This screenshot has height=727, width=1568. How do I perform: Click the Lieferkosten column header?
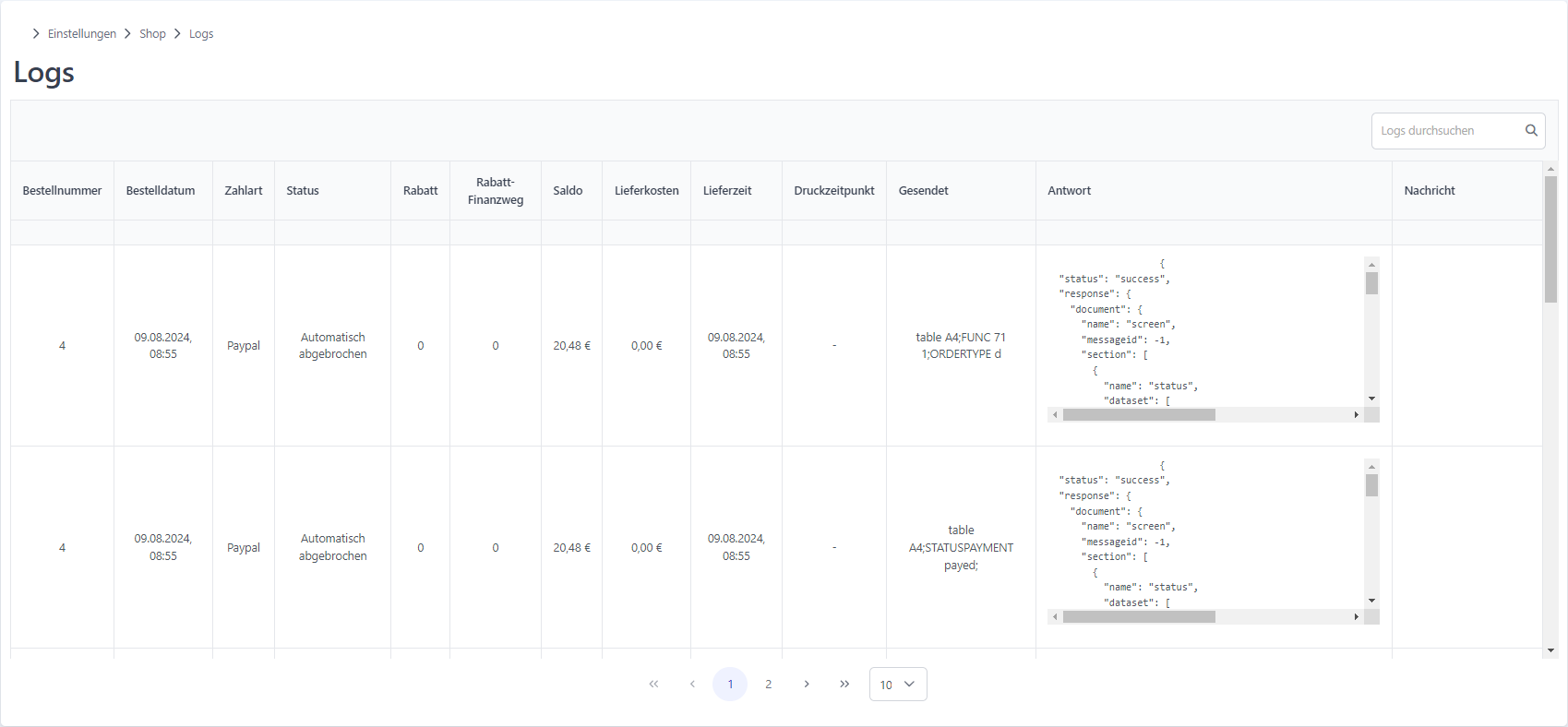pyautogui.click(x=646, y=190)
